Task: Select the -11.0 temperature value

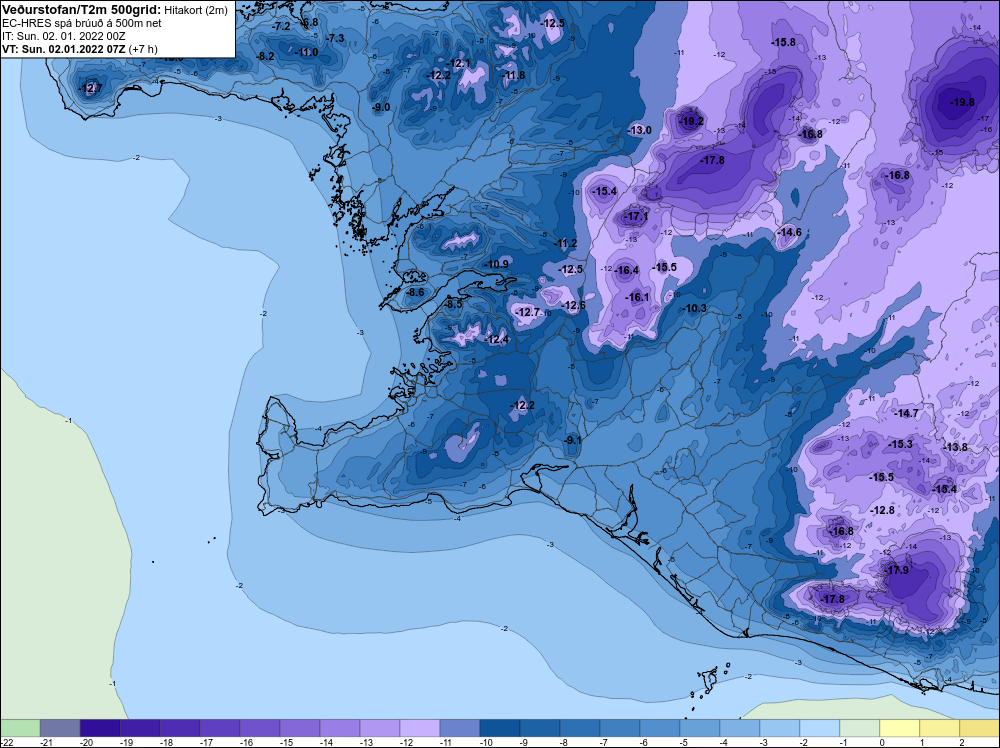Action: tap(306, 52)
